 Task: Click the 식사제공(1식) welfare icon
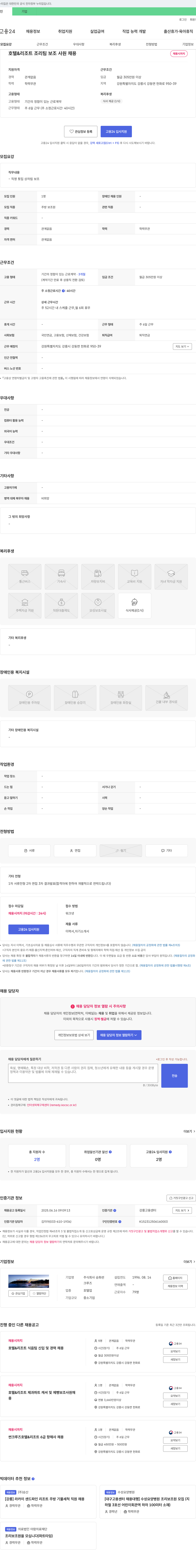coord(135,602)
